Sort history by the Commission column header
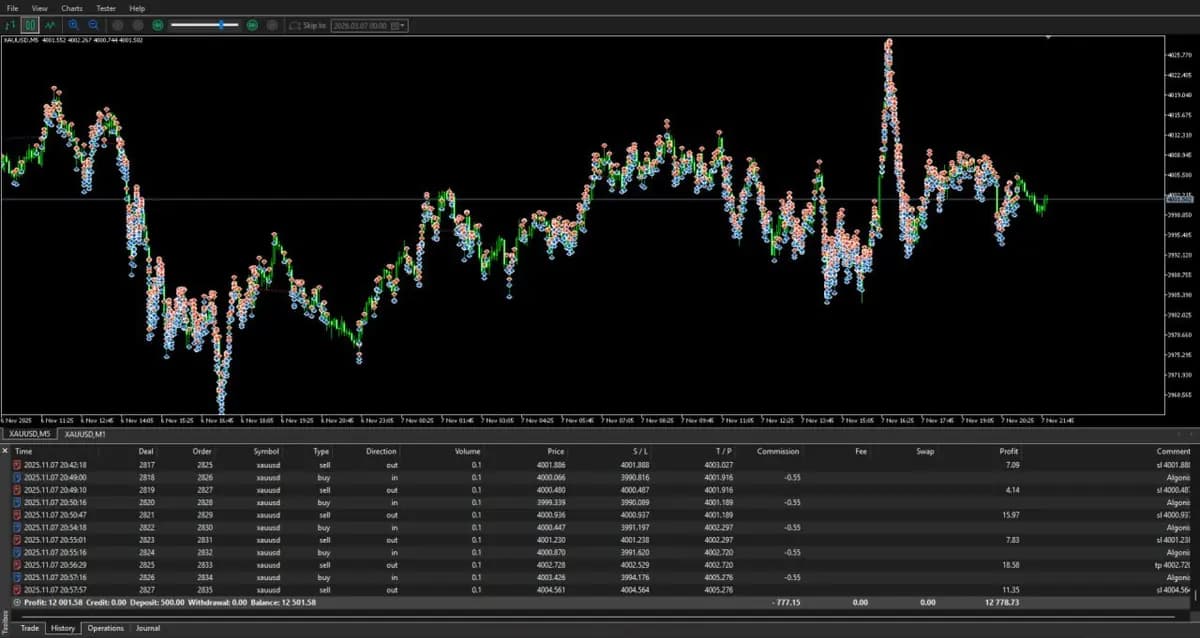Screen dimensions: 1200x638 point(778,452)
